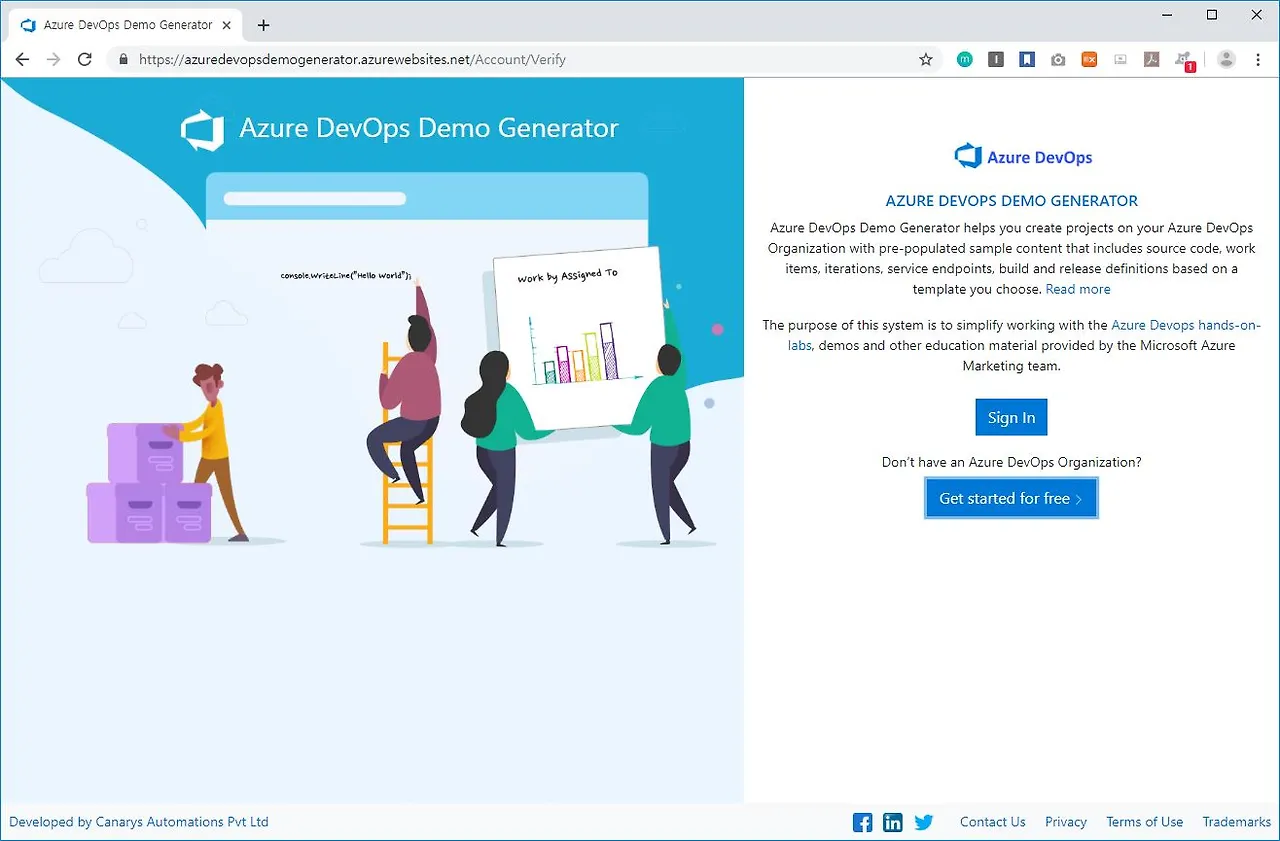The image size is (1280, 841).
Task: Launch the camera screenshot extension
Action: tap(1058, 60)
